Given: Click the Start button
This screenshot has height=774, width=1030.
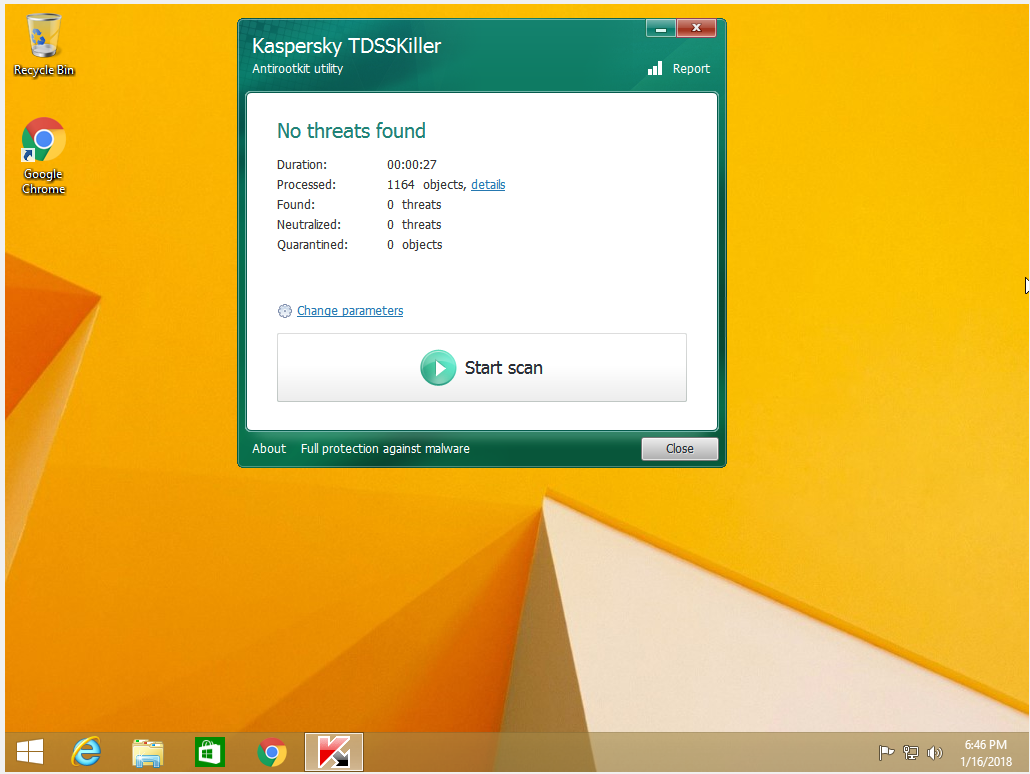Looking at the screenshot, I should tap(29, 751).
